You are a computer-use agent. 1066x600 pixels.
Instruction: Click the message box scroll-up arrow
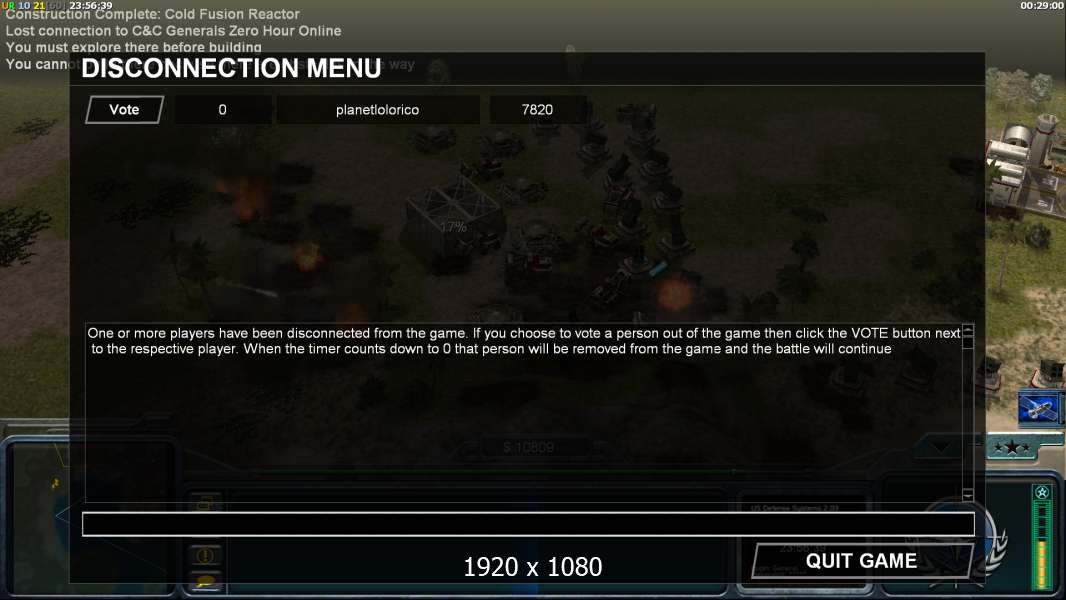[x=967, y=331]
